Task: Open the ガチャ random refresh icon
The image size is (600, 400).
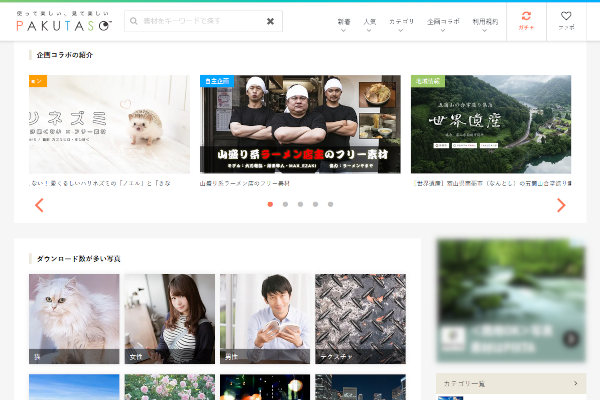Action: point(526,20)
